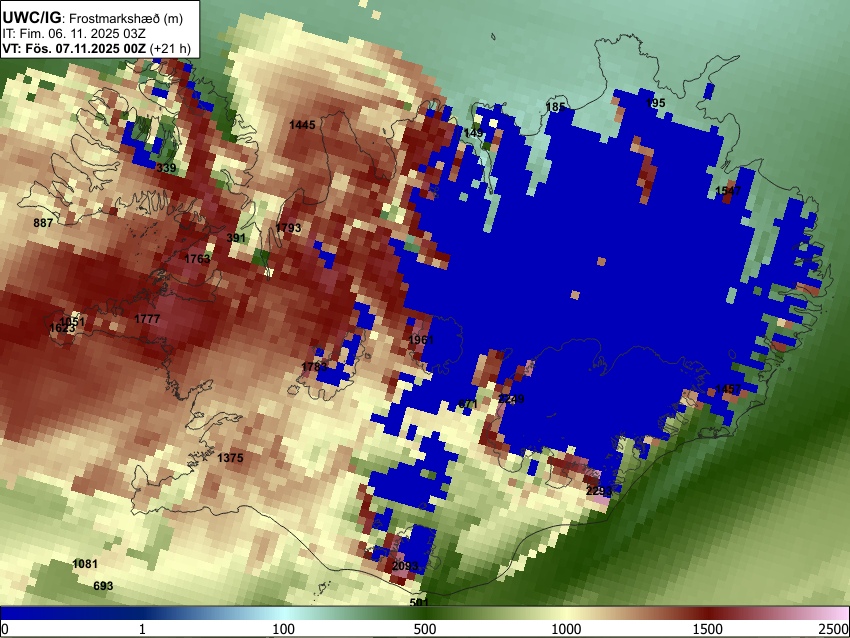850x638 pixels.
Task: Click the map value 1081
Action: tap(85, 564)
